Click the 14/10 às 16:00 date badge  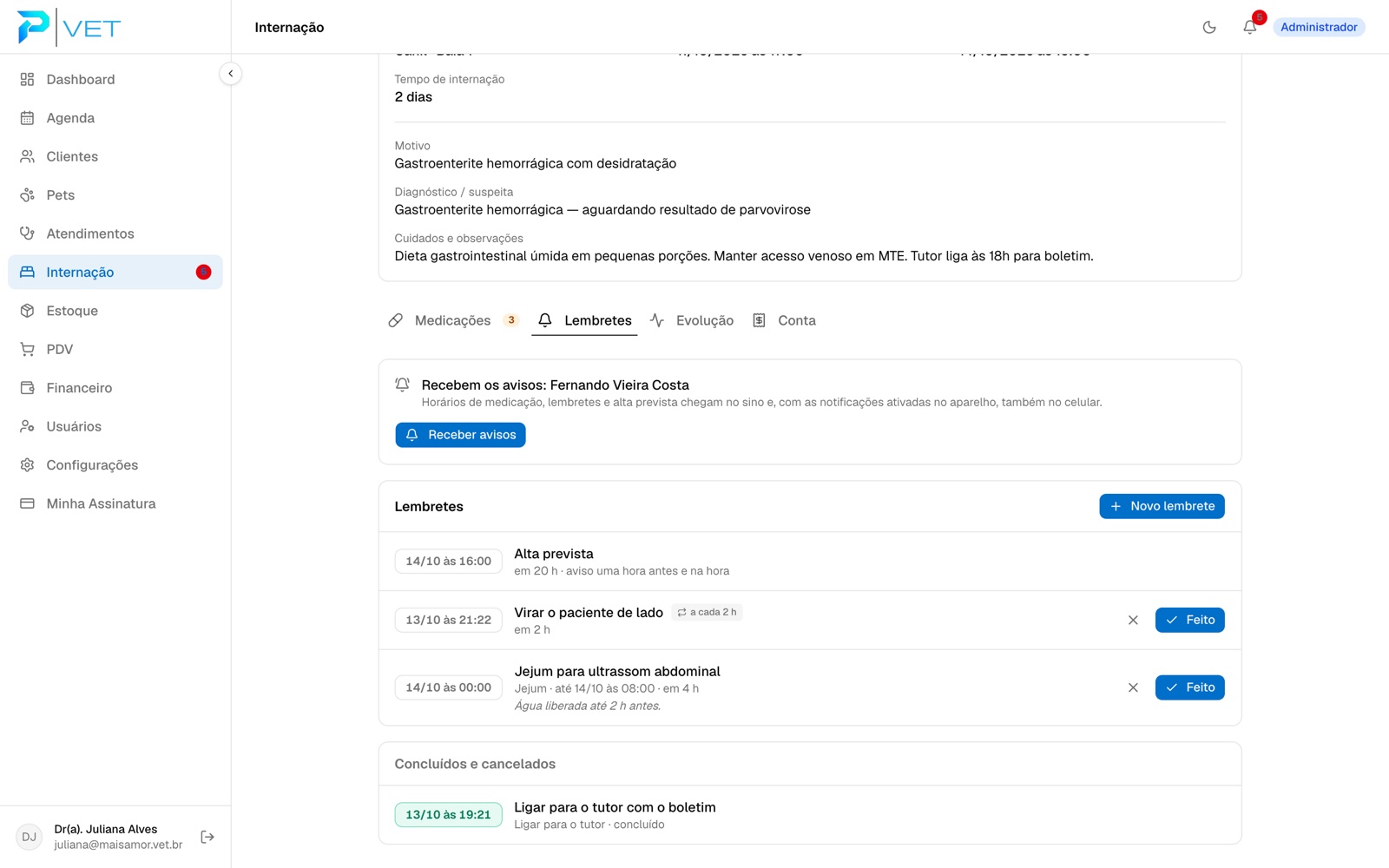point(448,562)
